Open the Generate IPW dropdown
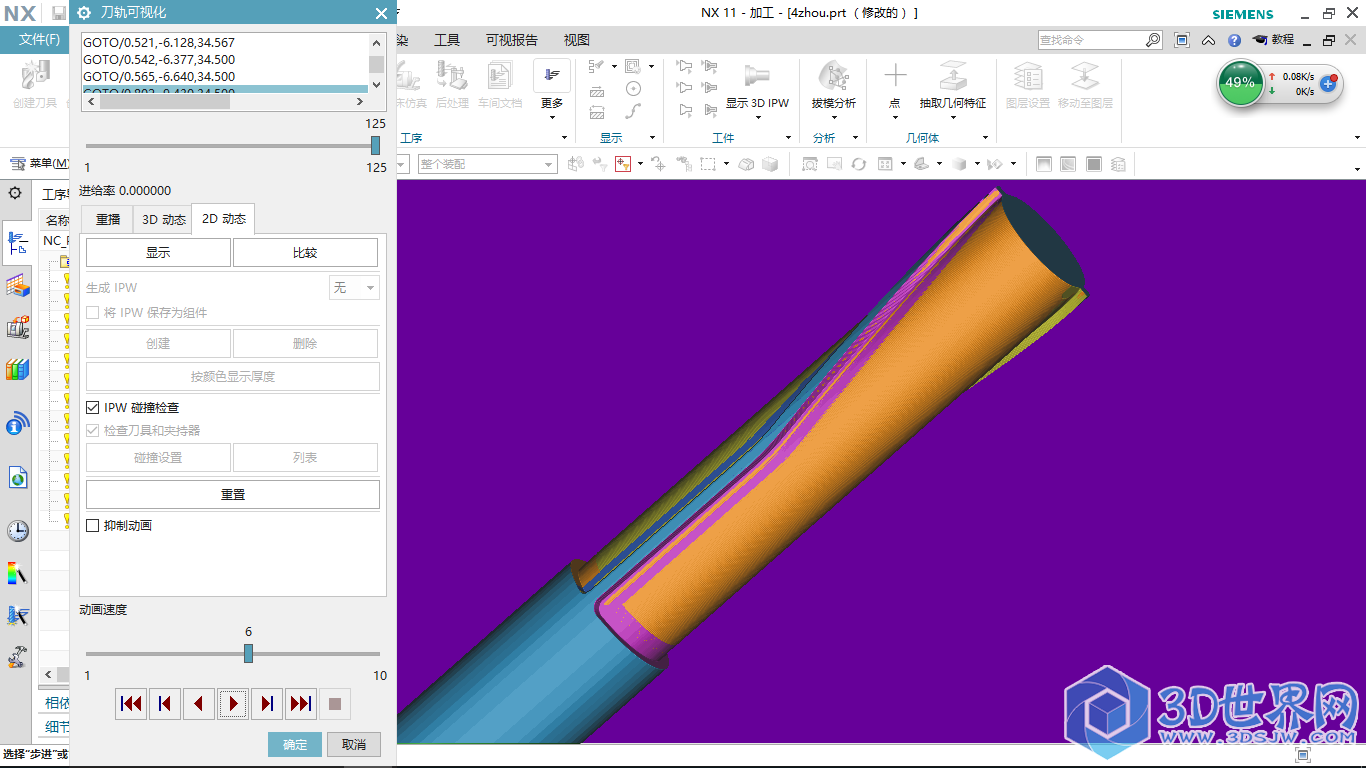 354,287
